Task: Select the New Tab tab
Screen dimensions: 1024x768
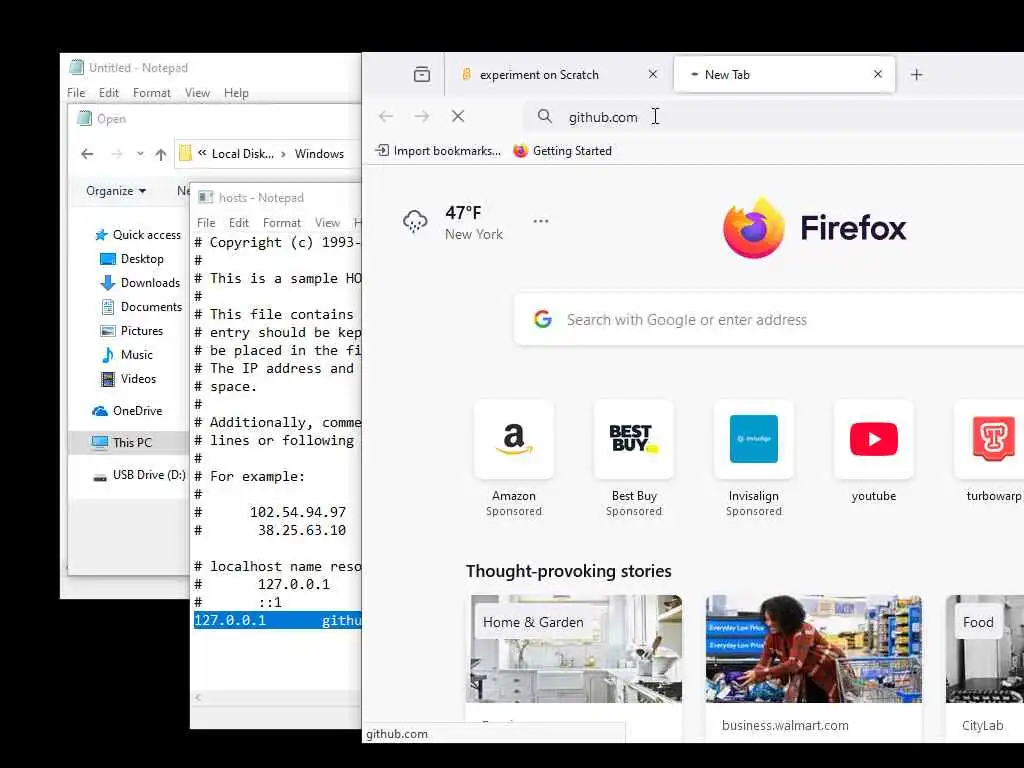Action: (784, 74)
